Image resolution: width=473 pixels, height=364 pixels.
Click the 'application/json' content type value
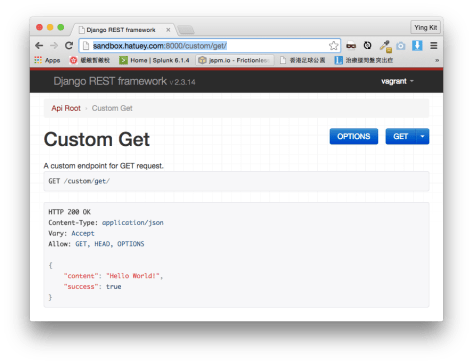[x=133, y=223]
